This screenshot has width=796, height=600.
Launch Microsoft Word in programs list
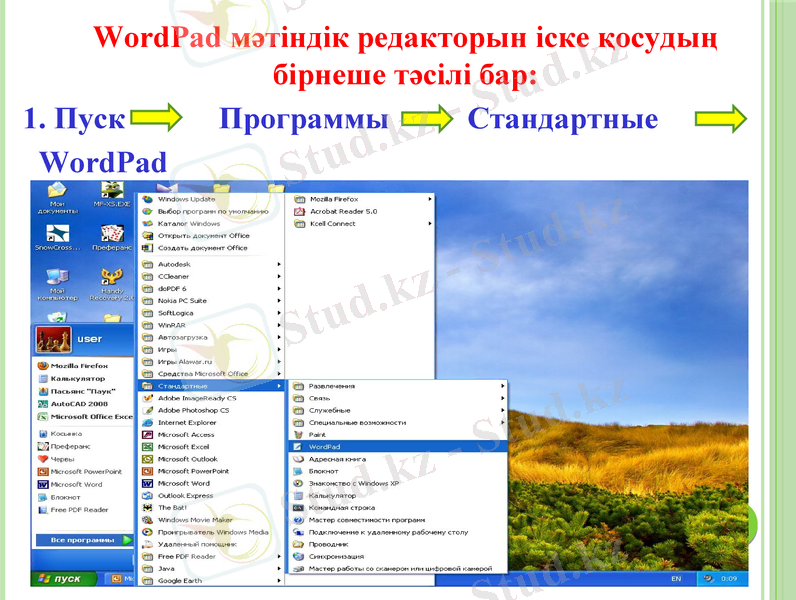(211, 483)
